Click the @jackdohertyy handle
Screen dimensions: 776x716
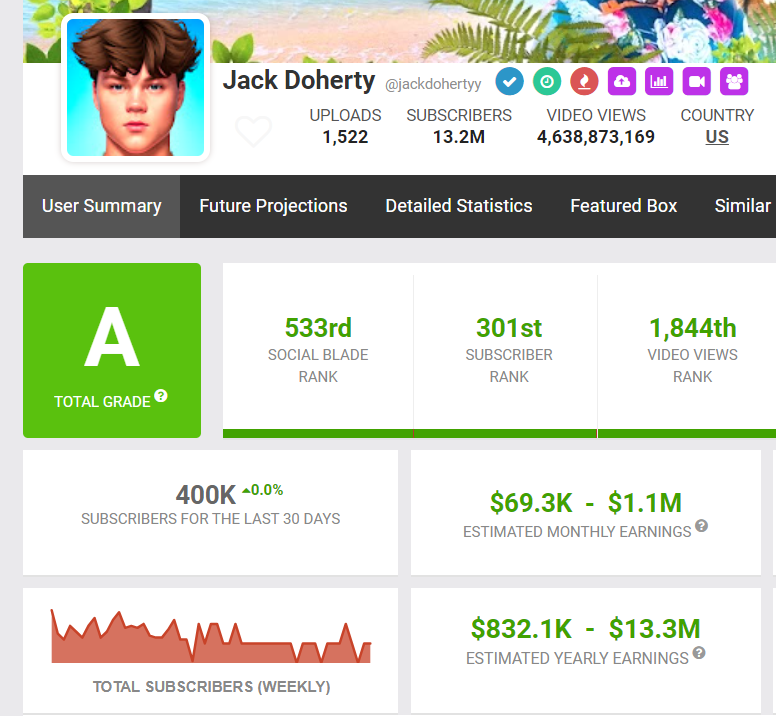pos(433,84)
